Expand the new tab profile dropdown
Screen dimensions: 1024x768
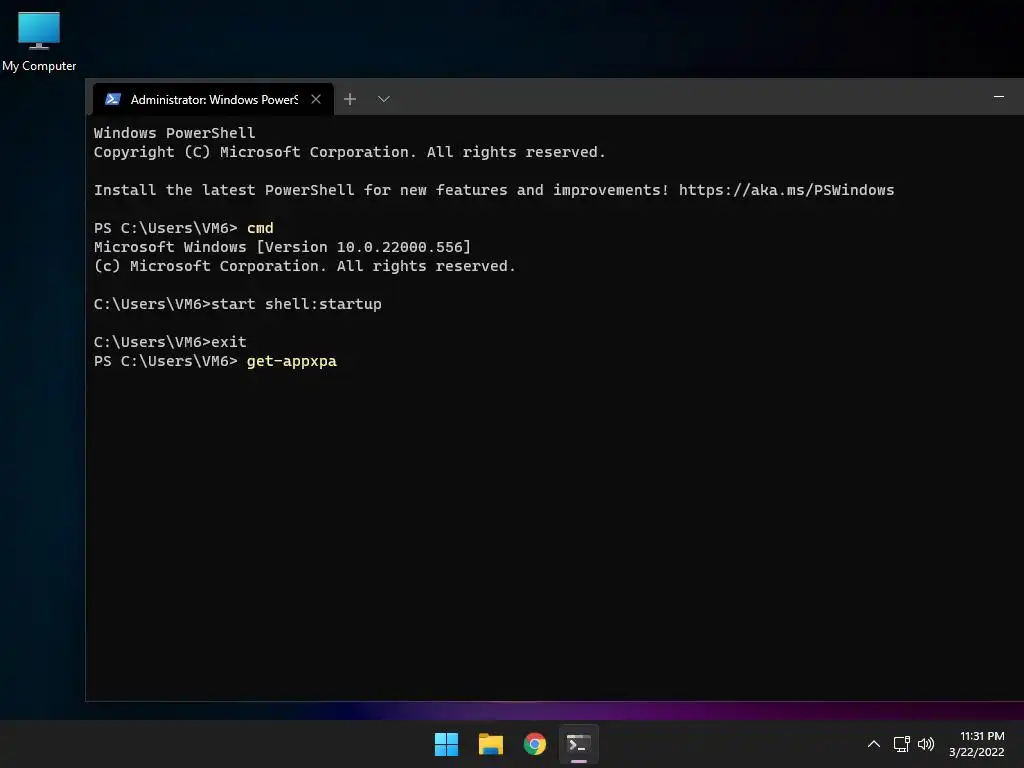(384, 99)
